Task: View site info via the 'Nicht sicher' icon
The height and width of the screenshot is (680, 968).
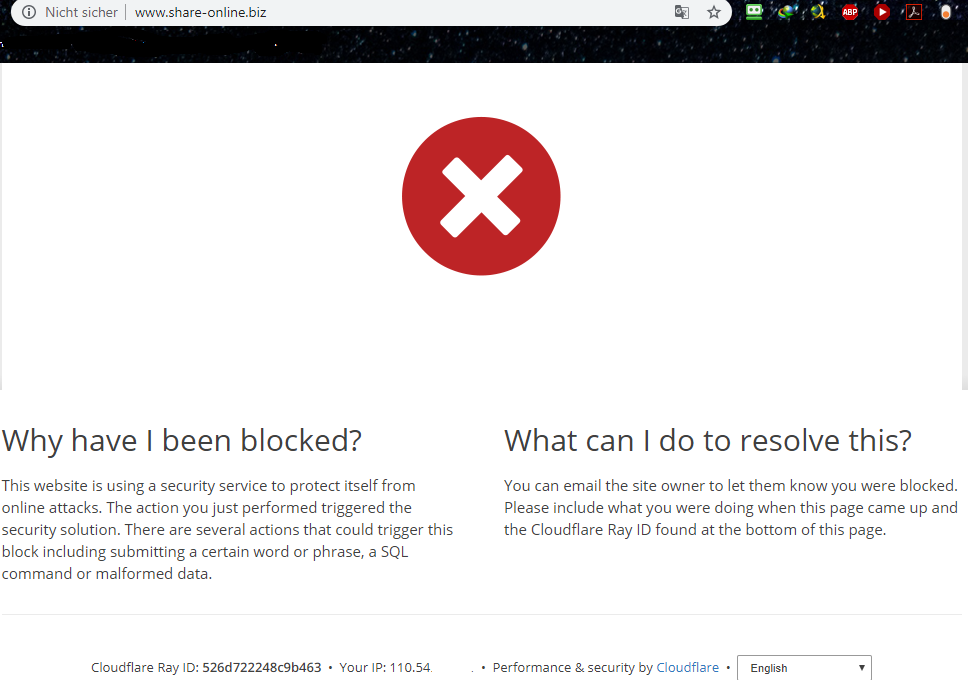Action: point(29,13)
